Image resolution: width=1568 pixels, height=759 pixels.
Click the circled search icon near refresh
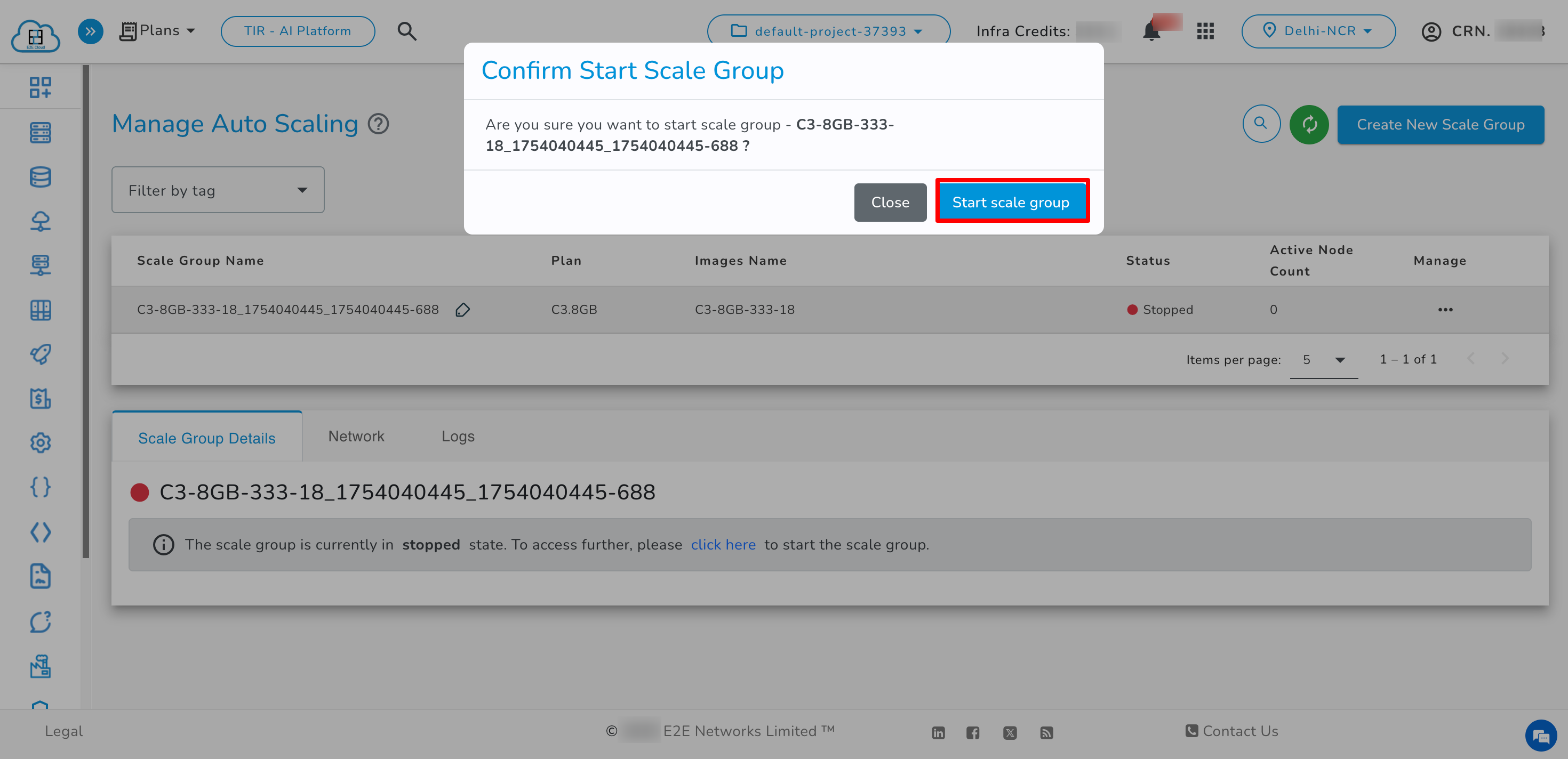(1261, 124)
